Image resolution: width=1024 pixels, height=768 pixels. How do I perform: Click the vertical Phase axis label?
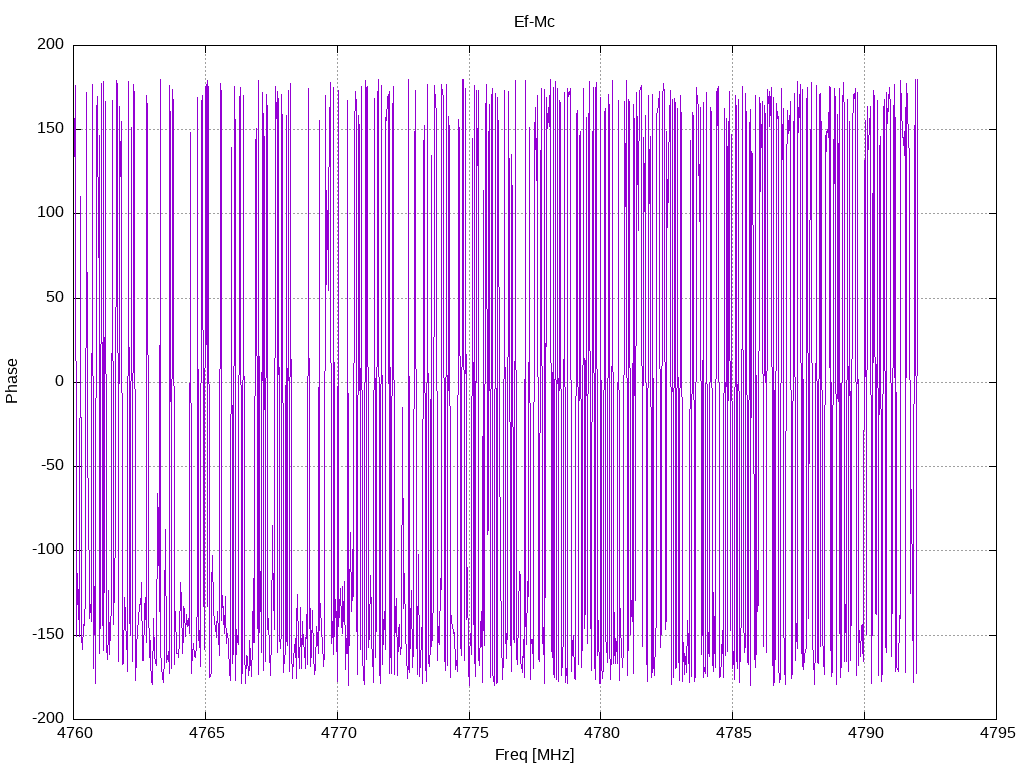pos(11,381)
